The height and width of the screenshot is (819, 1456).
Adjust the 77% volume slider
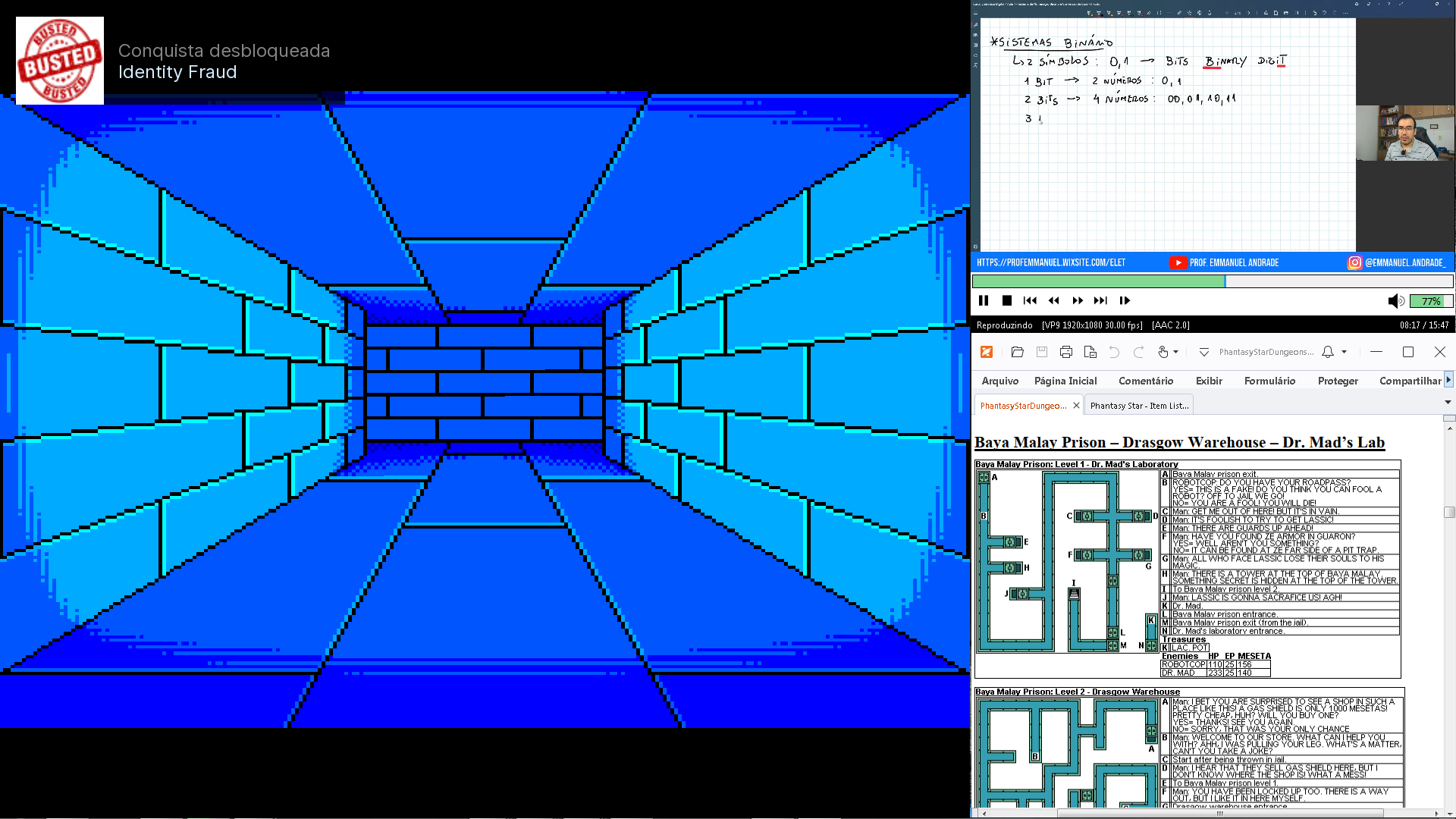point(1431,301)
